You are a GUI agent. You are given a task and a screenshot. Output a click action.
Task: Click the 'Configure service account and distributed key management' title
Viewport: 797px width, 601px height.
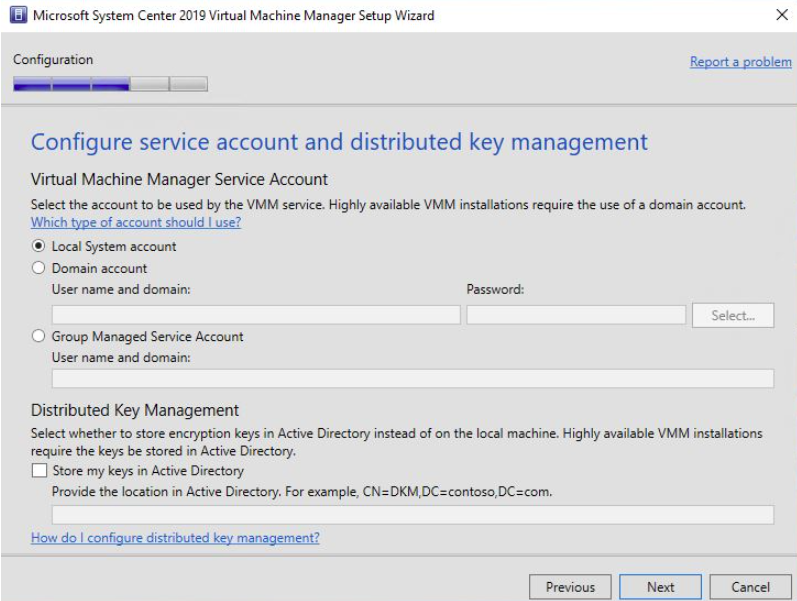(x=339, y=142)
